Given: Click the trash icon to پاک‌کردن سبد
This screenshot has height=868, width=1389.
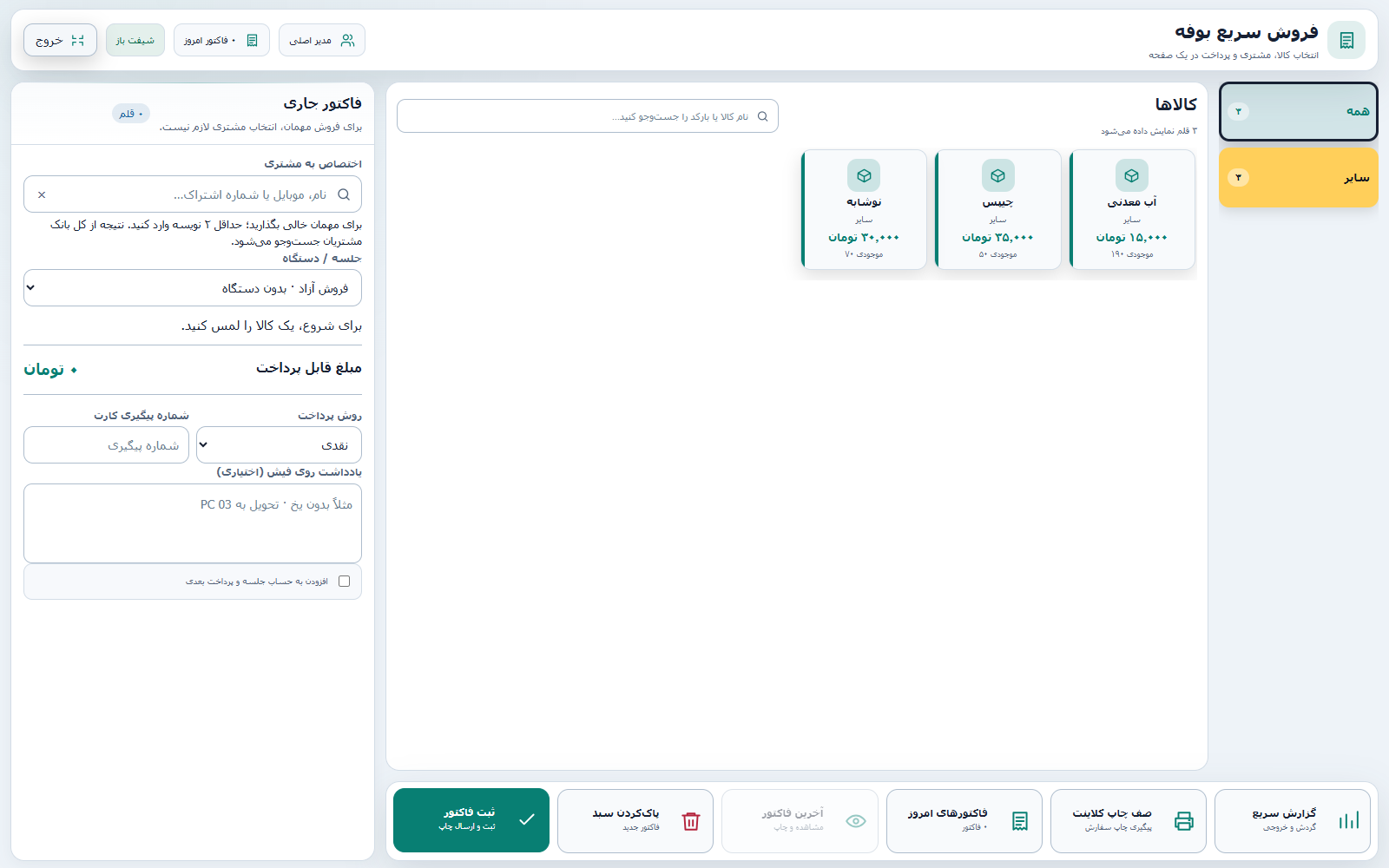Looking at the screenshot, I should coord(691,821).
